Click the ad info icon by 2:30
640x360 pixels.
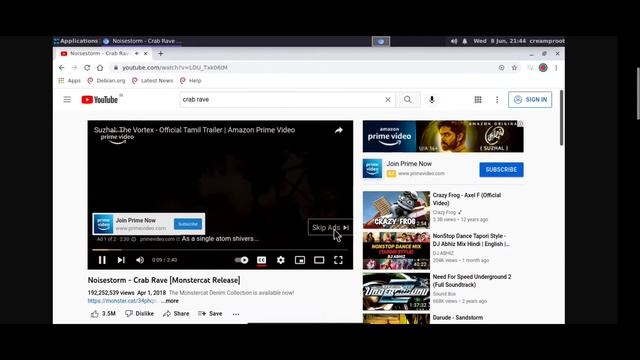(133, 239)
